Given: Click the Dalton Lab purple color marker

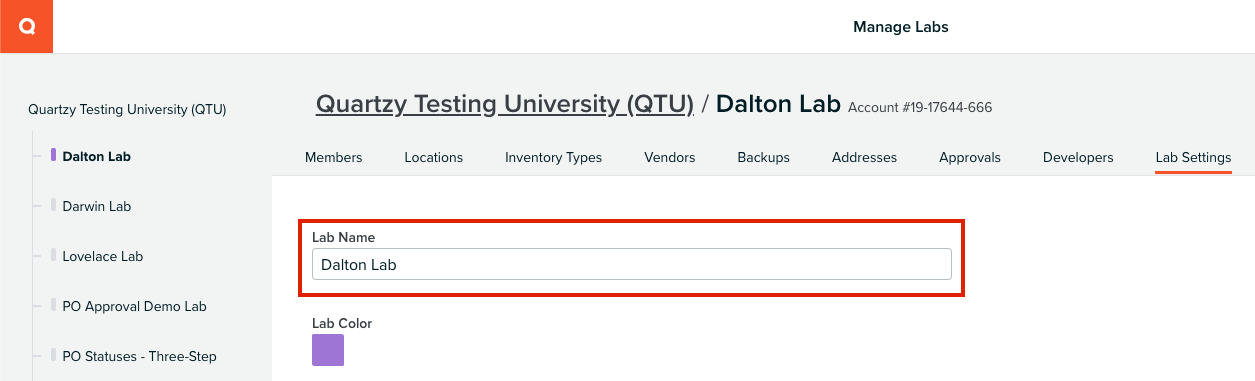Looking at the screenshot, I should (x=54, y=155).
